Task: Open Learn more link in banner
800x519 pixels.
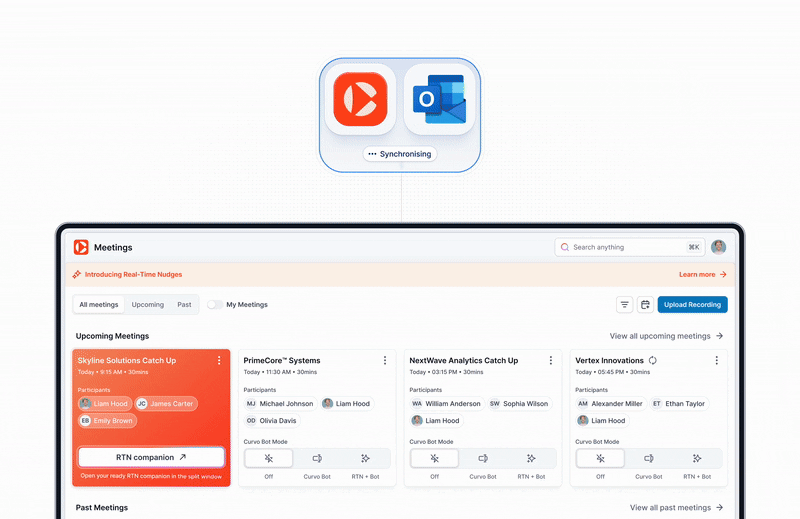Action: click(703, 275)
